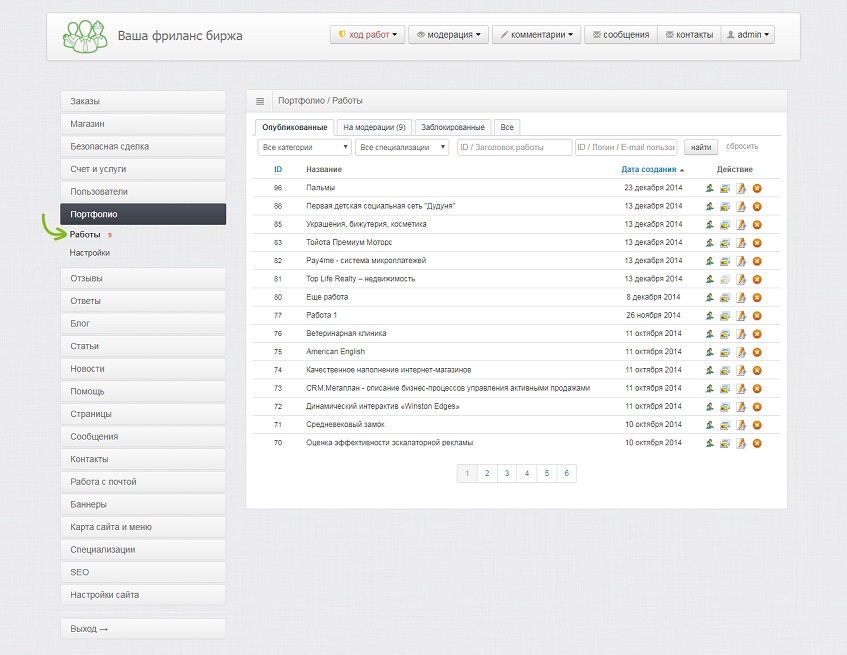The height and width of the screenshot is (655, 847).
Task: Sort the table by ID column
Action: 278,169
